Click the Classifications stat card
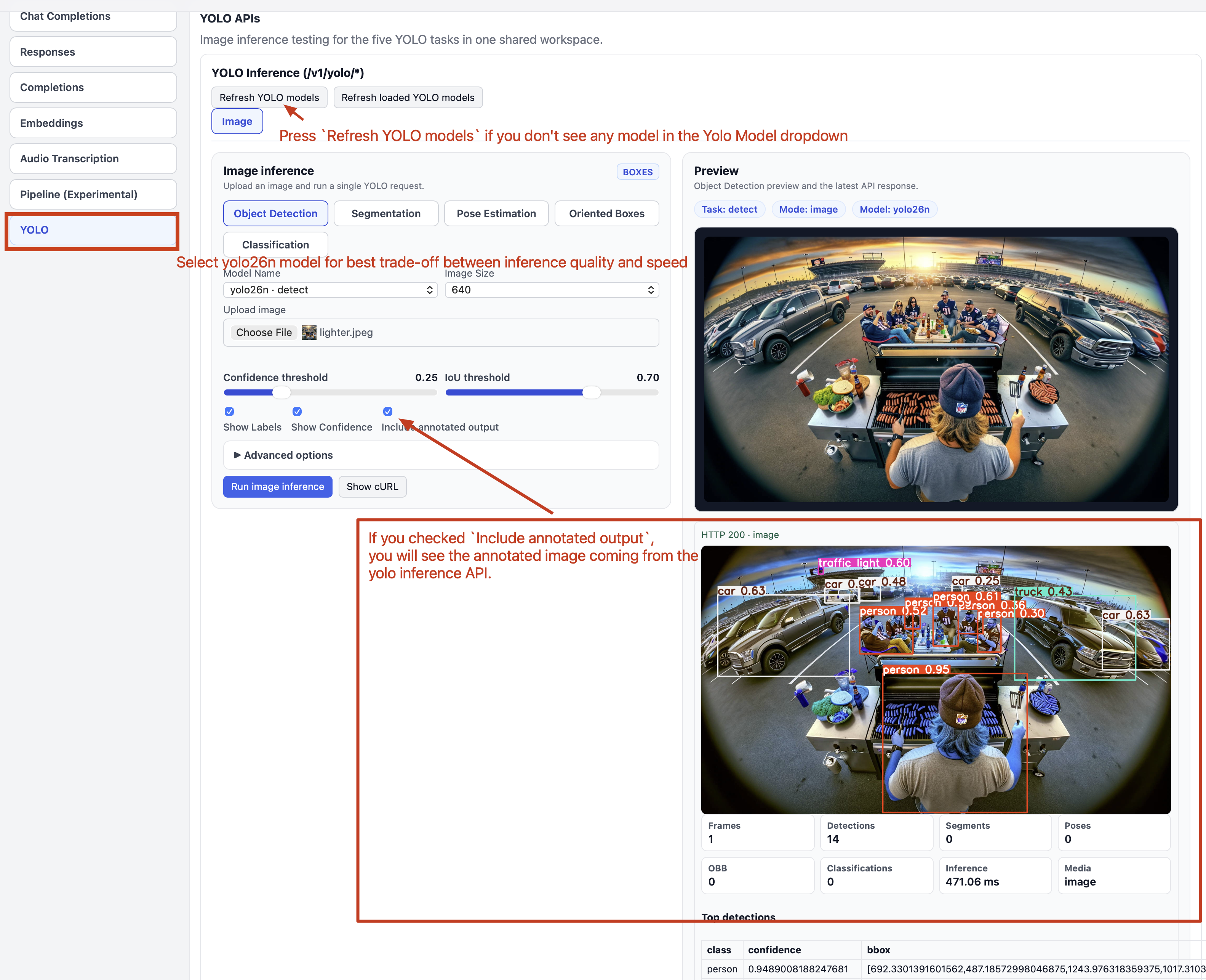Viewport: 1206px width, 980px height. (x=877, y=876)
